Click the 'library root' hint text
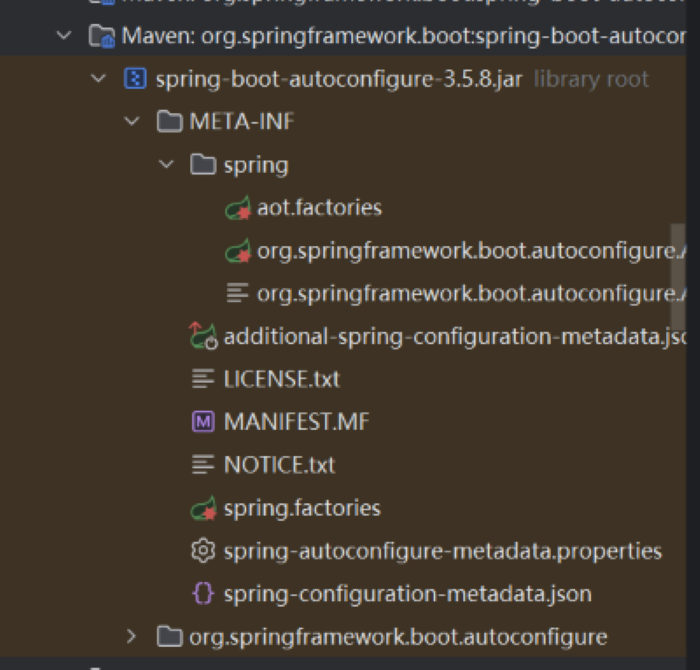Screen dimensions: 700x670 [591, 79]
